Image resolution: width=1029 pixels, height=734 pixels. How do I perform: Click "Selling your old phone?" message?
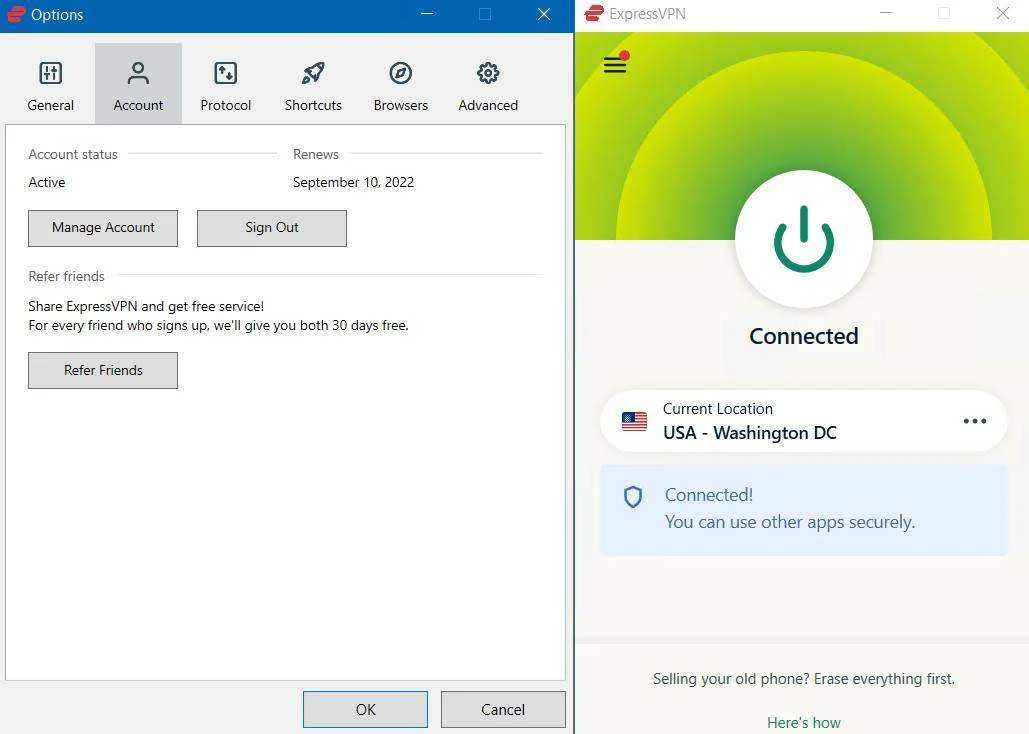[x=804, y=679]
